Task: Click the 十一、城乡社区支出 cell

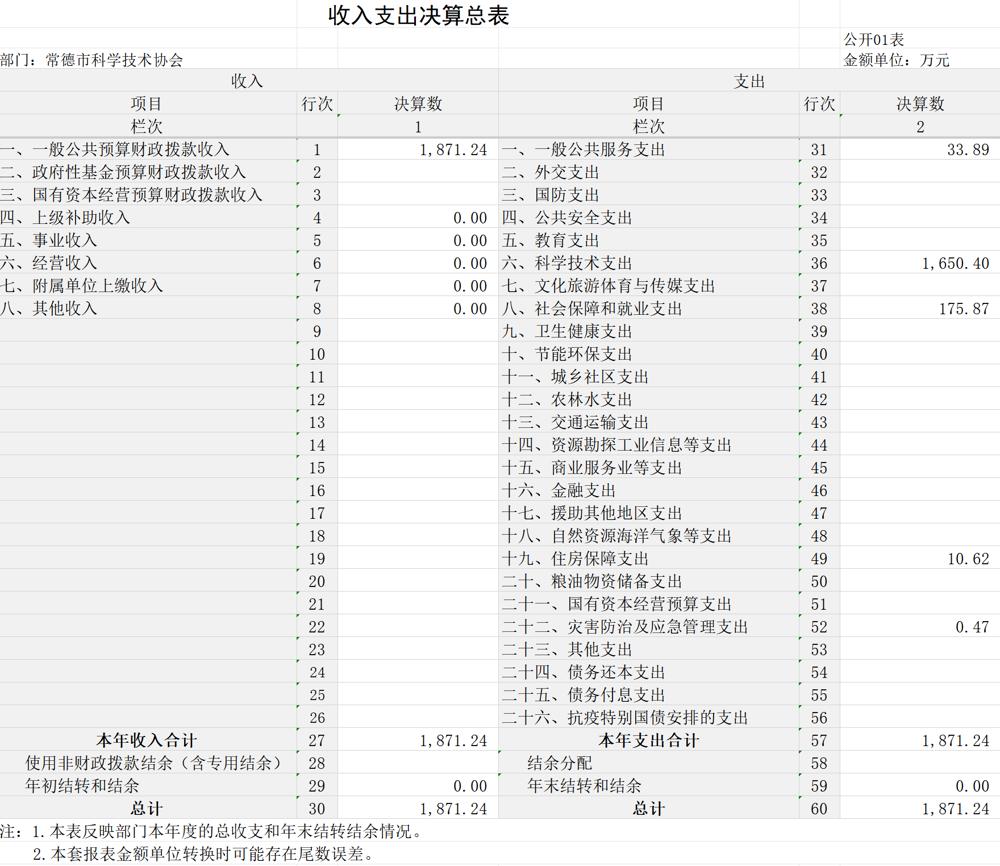Action: 649,377
